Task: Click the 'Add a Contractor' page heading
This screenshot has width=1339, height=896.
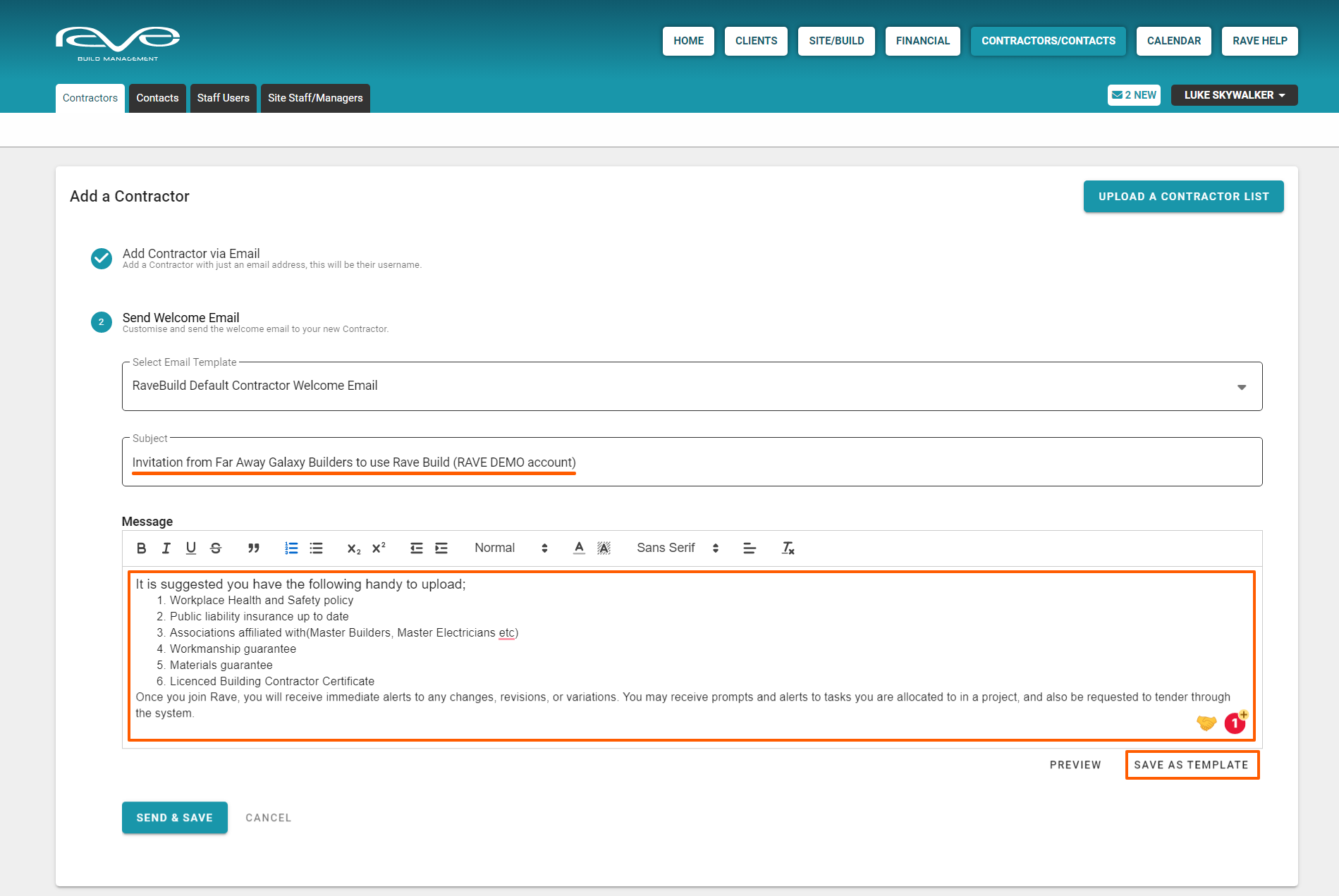Action: coord(130,197)
